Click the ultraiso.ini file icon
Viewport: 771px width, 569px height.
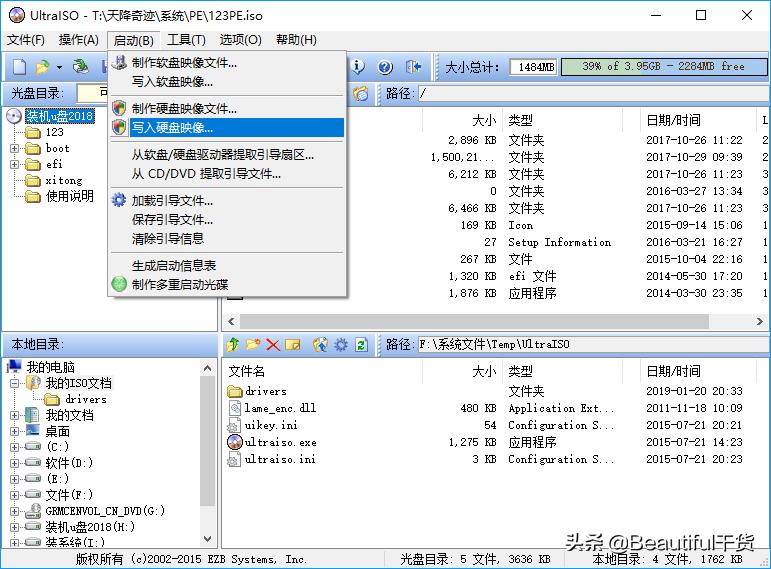(x=233, y=459)
